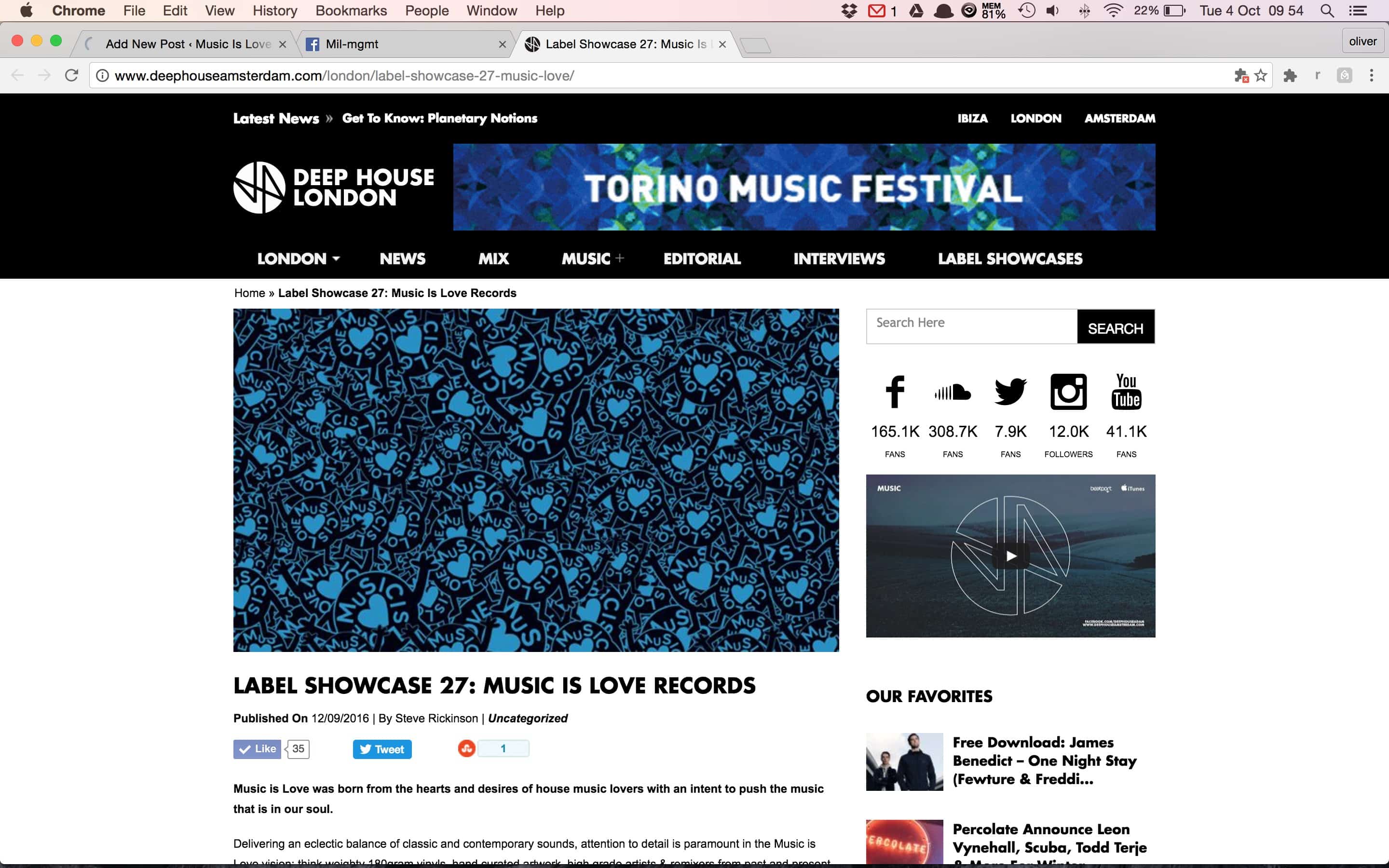The image size is (1389, 868).
Task: Open Free Download: James Benedict article
Action: click(1044, 760)
